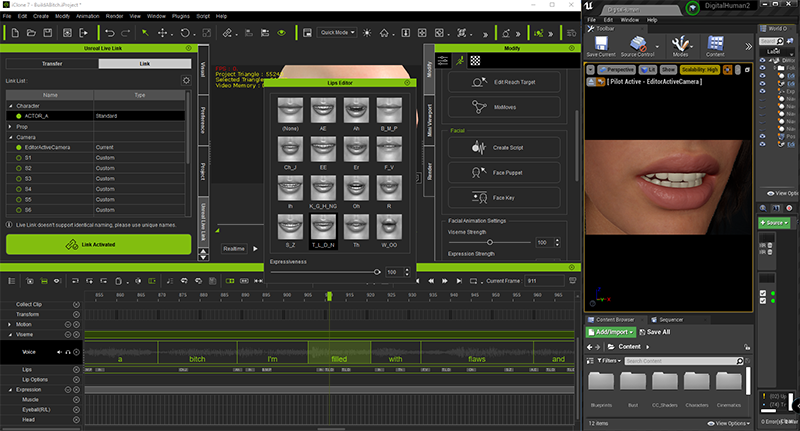Open the Link List settings gear
This screenshot has width=800, height=431.
tap(185, 80)
